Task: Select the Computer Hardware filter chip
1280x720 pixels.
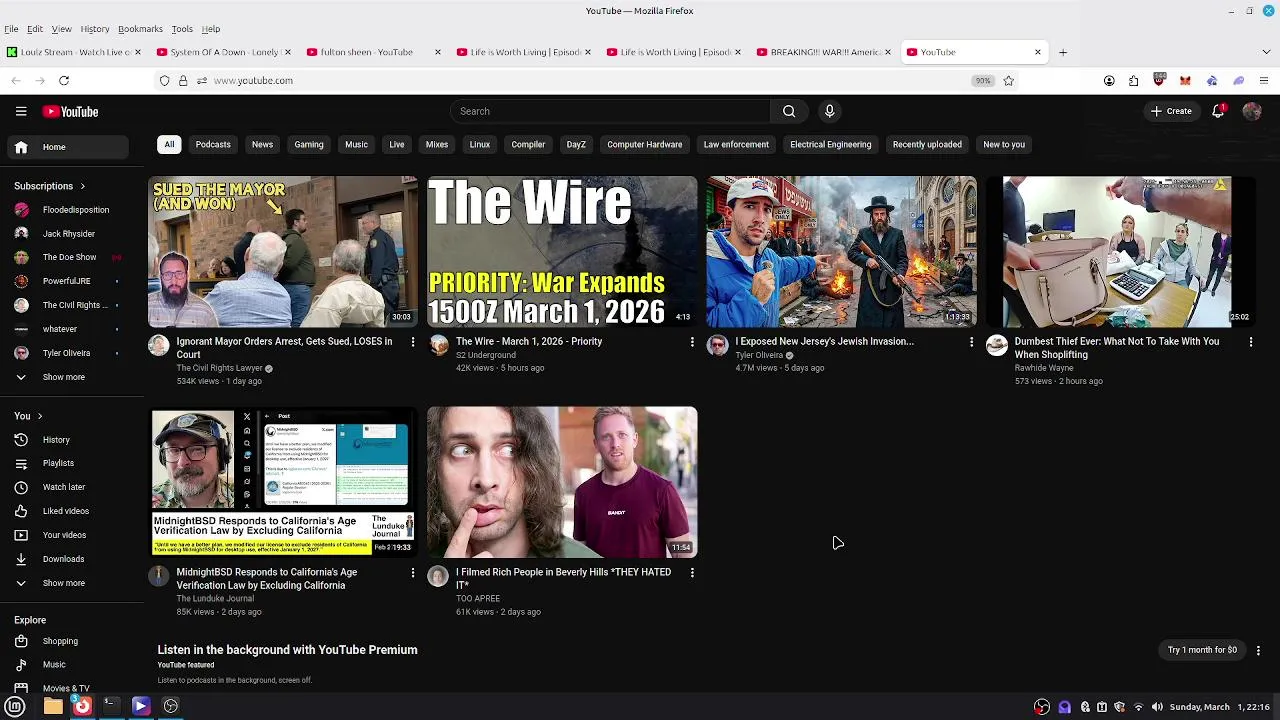Action: (645, 144)
